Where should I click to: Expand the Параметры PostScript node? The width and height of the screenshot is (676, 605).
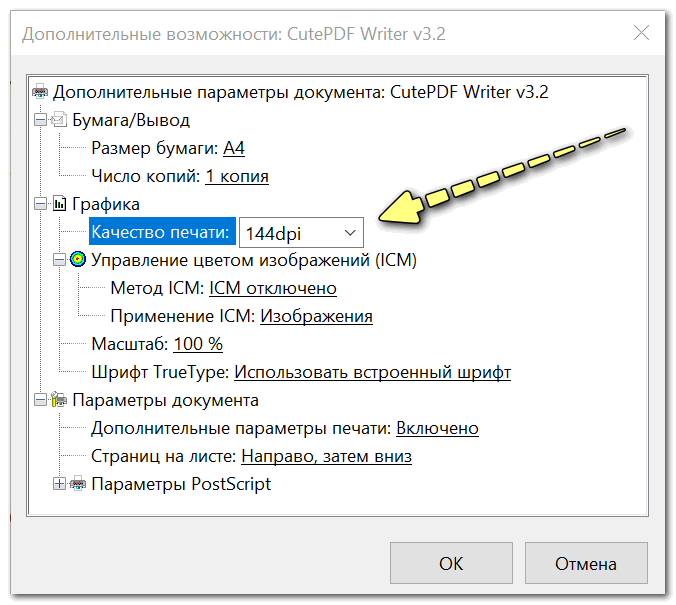pyautogui.click(x=59, y=484)
